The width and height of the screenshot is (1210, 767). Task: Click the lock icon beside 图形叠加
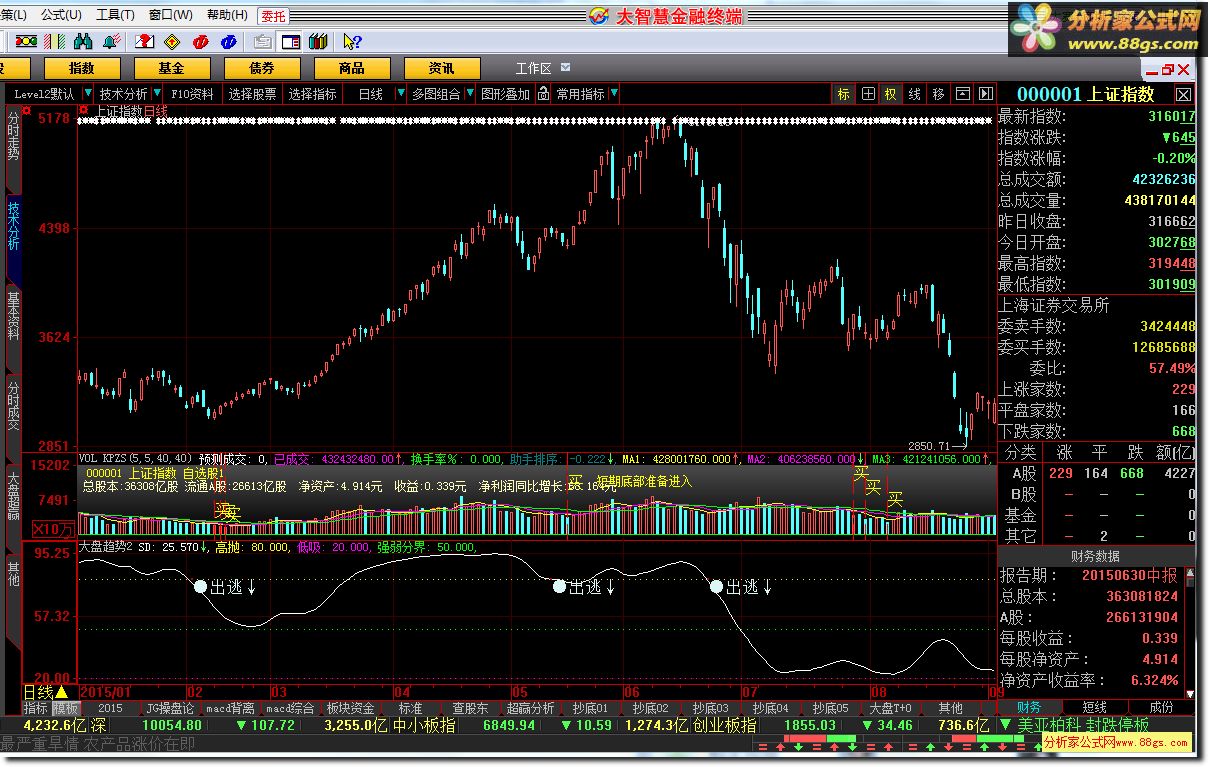coord(543,94)
